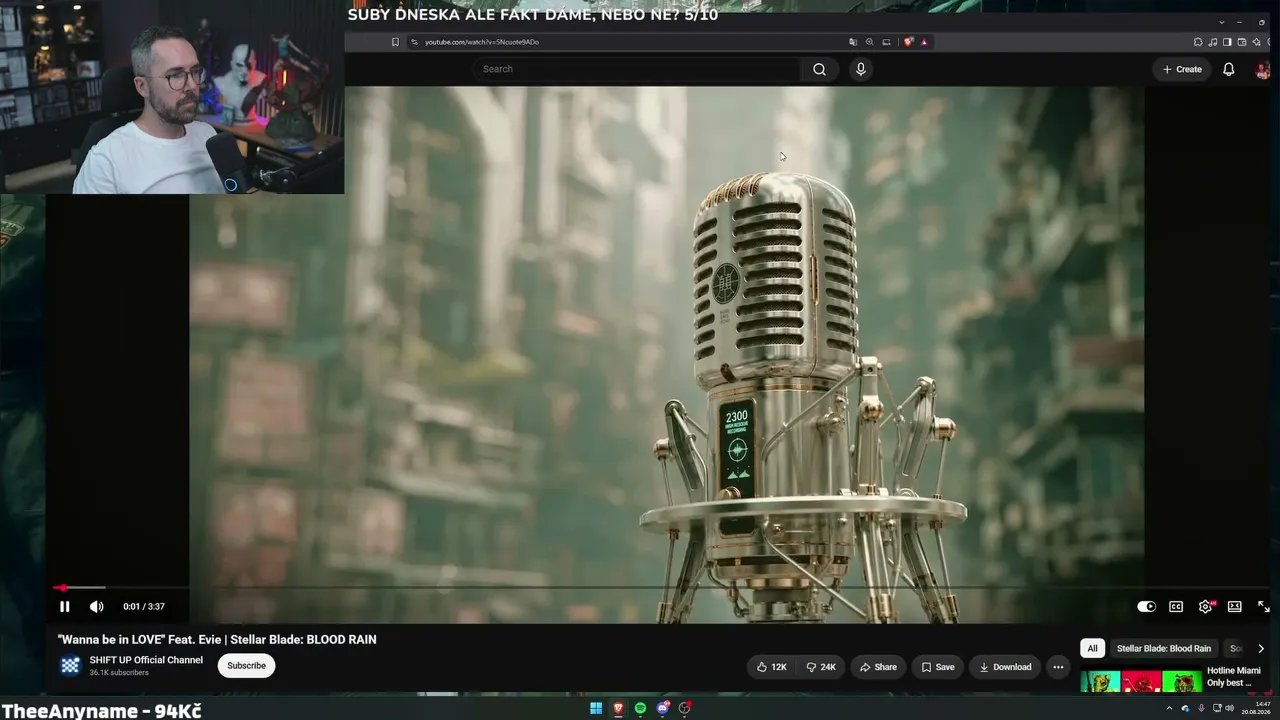The image size is (1280, 720).
Task: Enter fullscreen video mode
Action: [x=1264, y=607]
